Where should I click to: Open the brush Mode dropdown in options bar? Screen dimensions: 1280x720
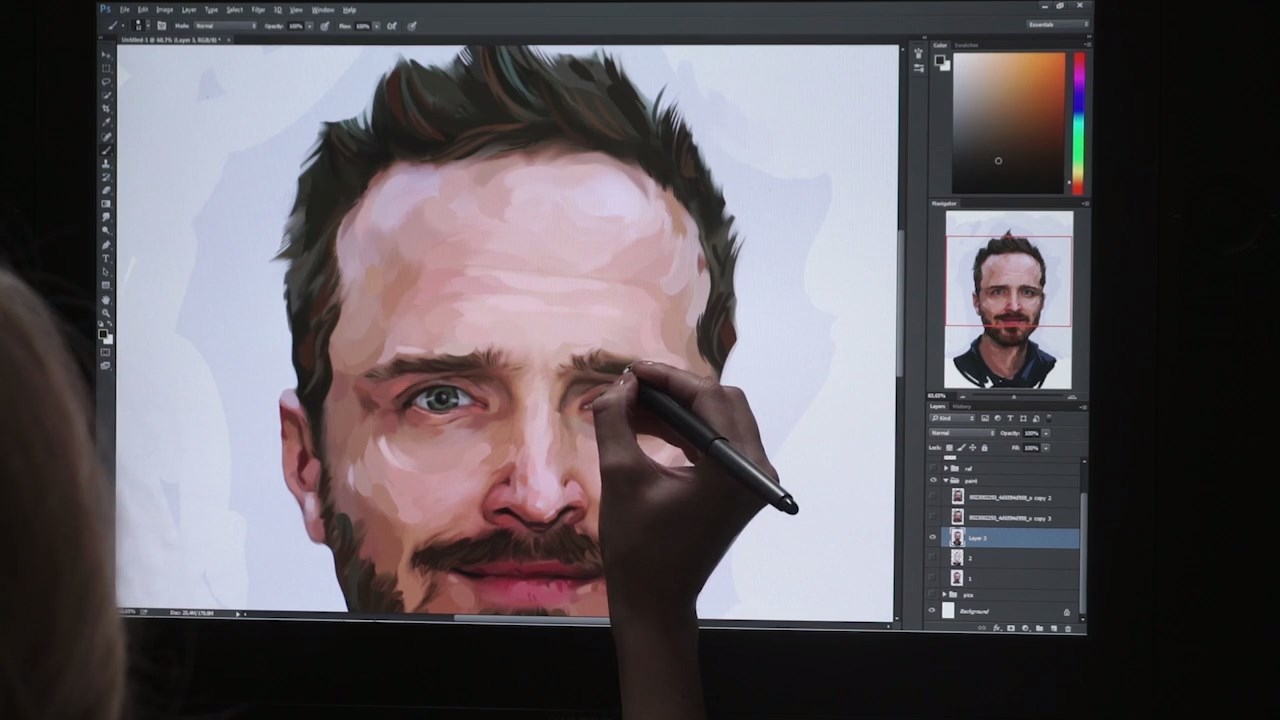pyautogui.click(x=226, y=25)
